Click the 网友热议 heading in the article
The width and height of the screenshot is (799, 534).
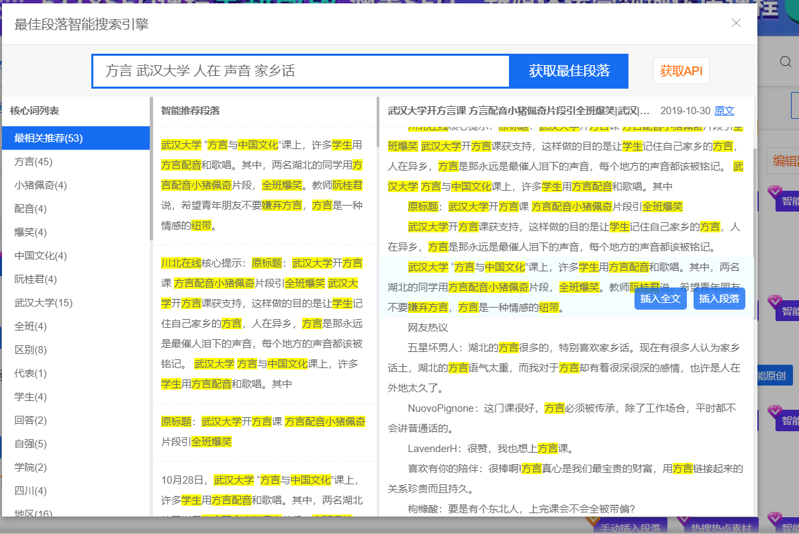click(x=428, y=328)
